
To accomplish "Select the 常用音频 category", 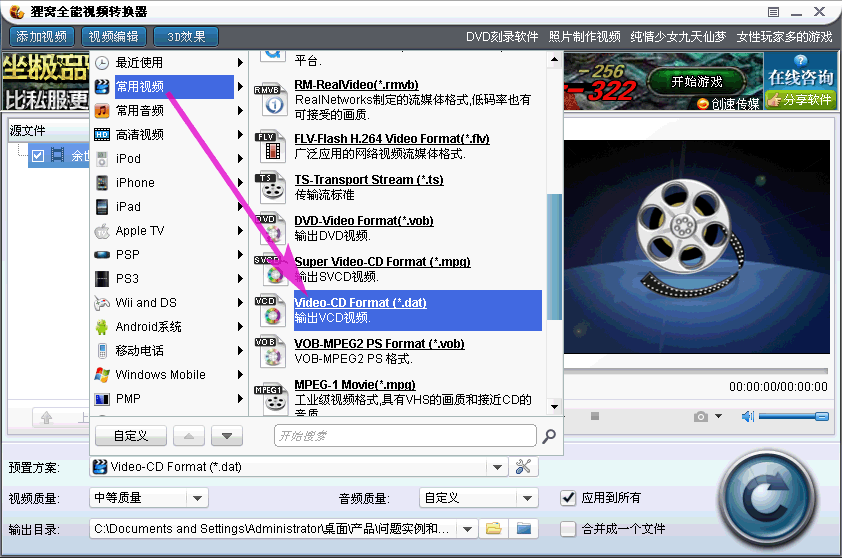I will coord(169,111).
